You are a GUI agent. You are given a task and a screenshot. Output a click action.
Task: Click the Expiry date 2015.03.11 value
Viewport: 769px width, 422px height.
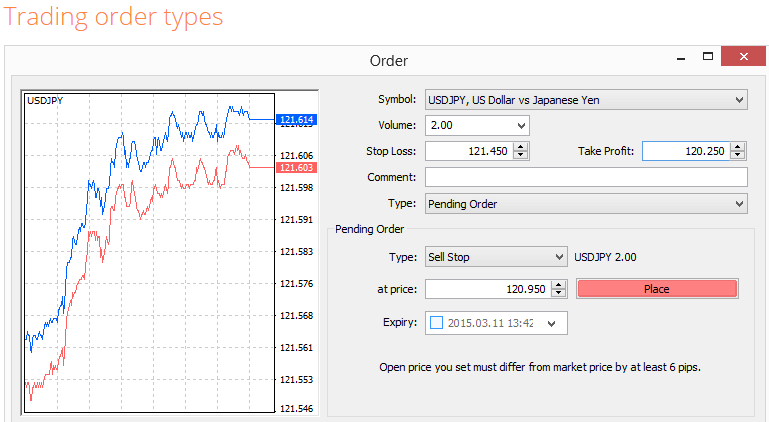[490, 323]
